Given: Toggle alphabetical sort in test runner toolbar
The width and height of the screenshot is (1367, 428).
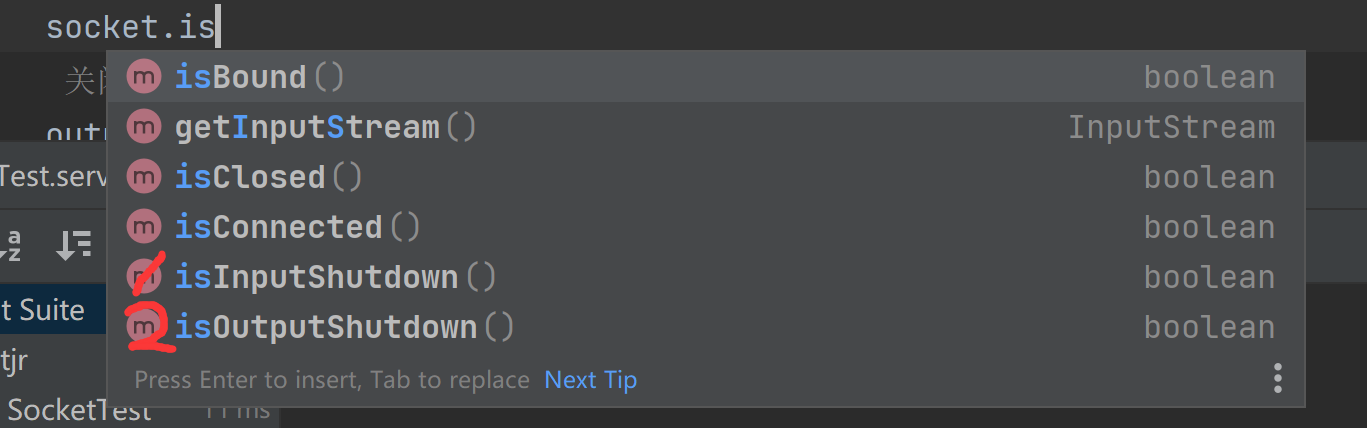Looking at the screenshot, I should (x=13, y=244).
